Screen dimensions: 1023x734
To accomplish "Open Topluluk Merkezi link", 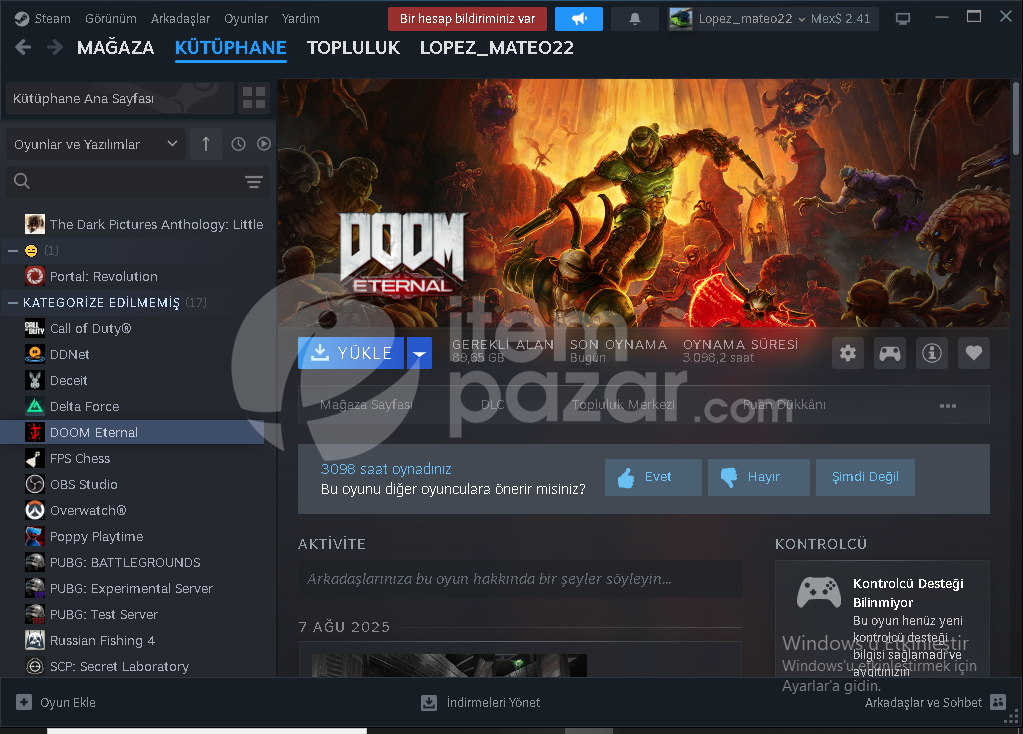I will tap(624, 405).
